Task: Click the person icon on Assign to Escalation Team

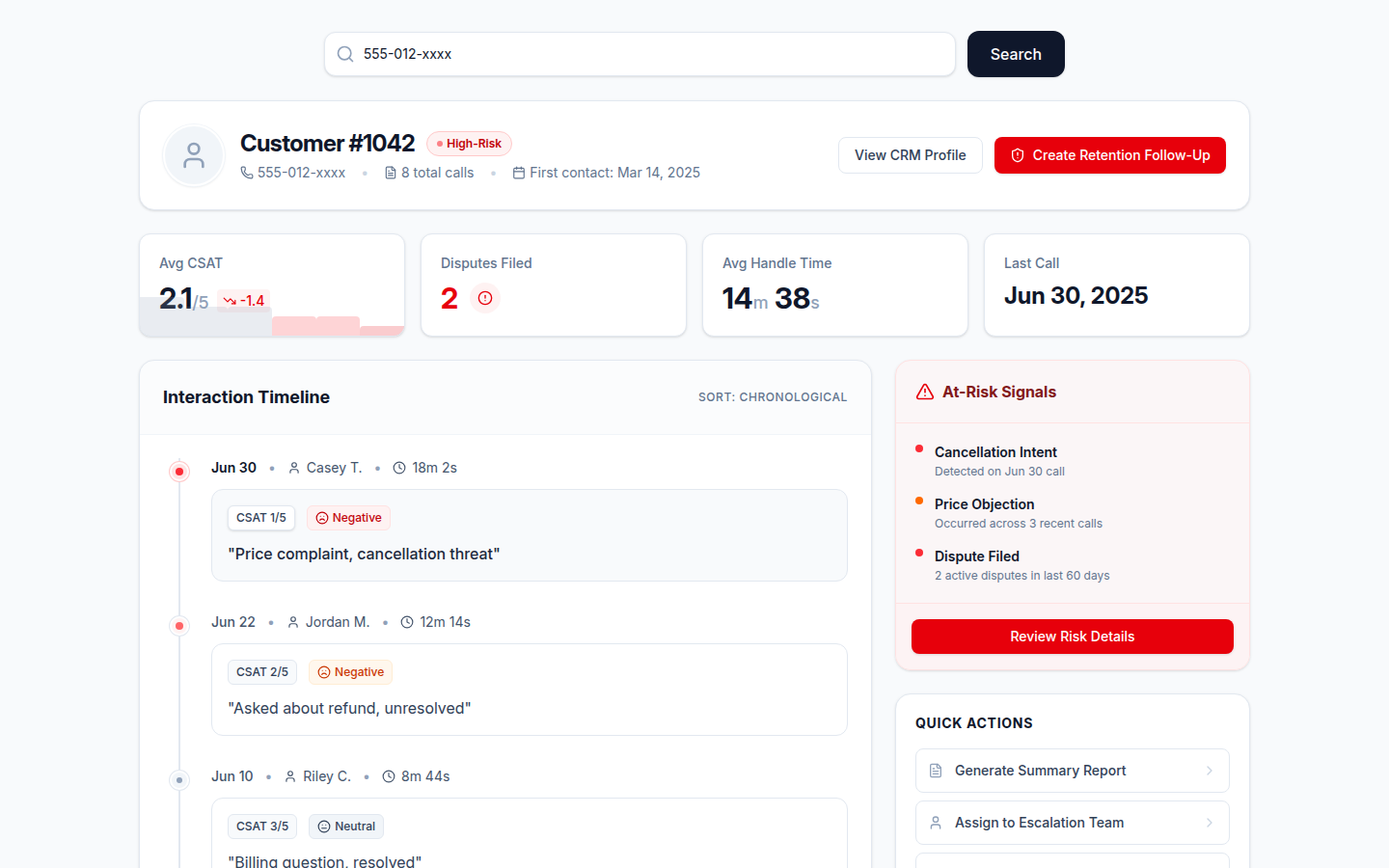Action: (936, 823)
